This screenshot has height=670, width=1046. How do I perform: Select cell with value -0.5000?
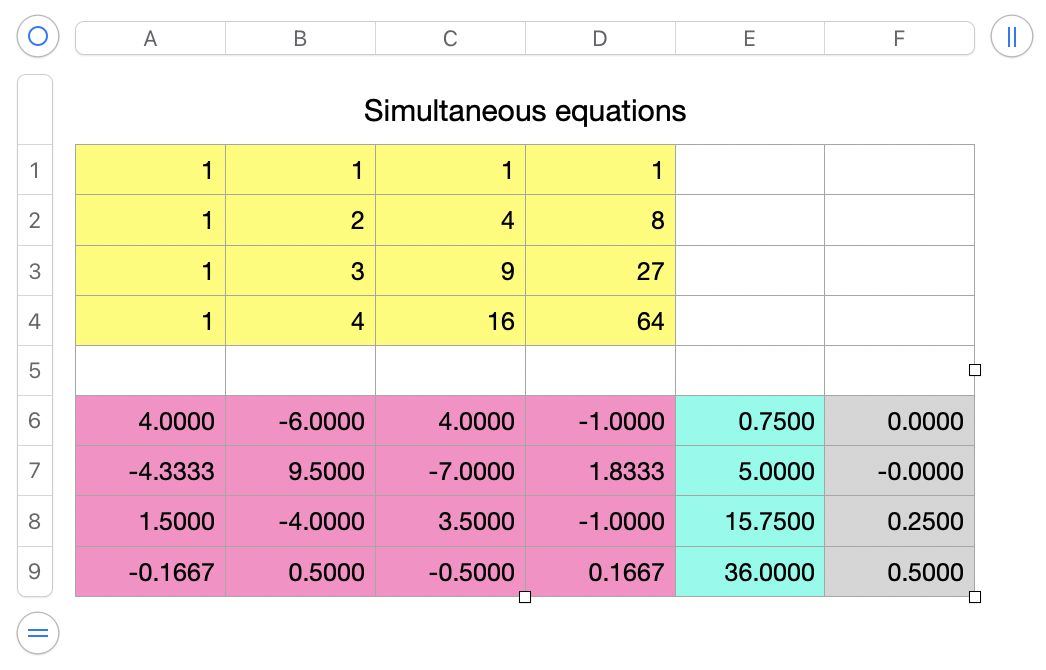coord(450,571)
